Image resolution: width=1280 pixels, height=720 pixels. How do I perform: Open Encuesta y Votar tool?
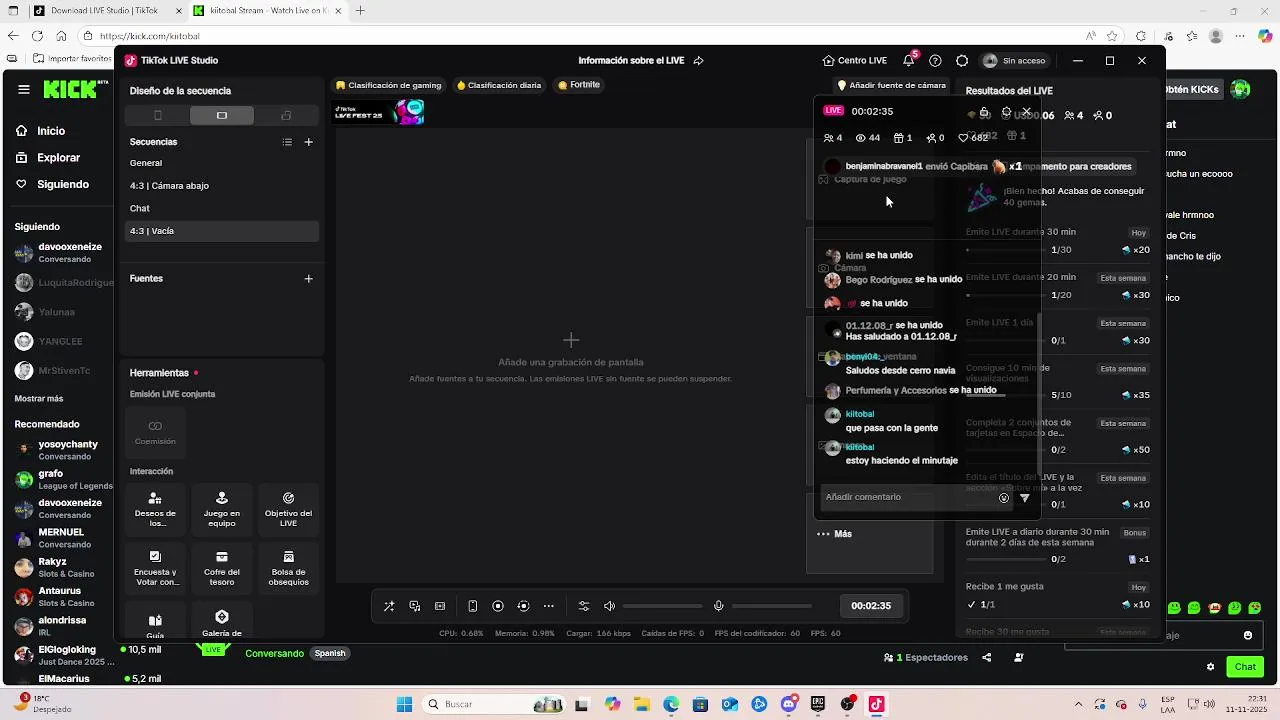[155, 568]
